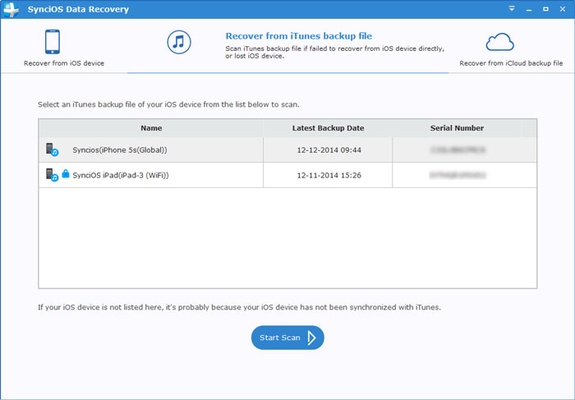The width and height of the screenshot is (575, 400).
Task: Click the blurred serial number of the iPhone 5s
Action: click(x=458, y=150)
